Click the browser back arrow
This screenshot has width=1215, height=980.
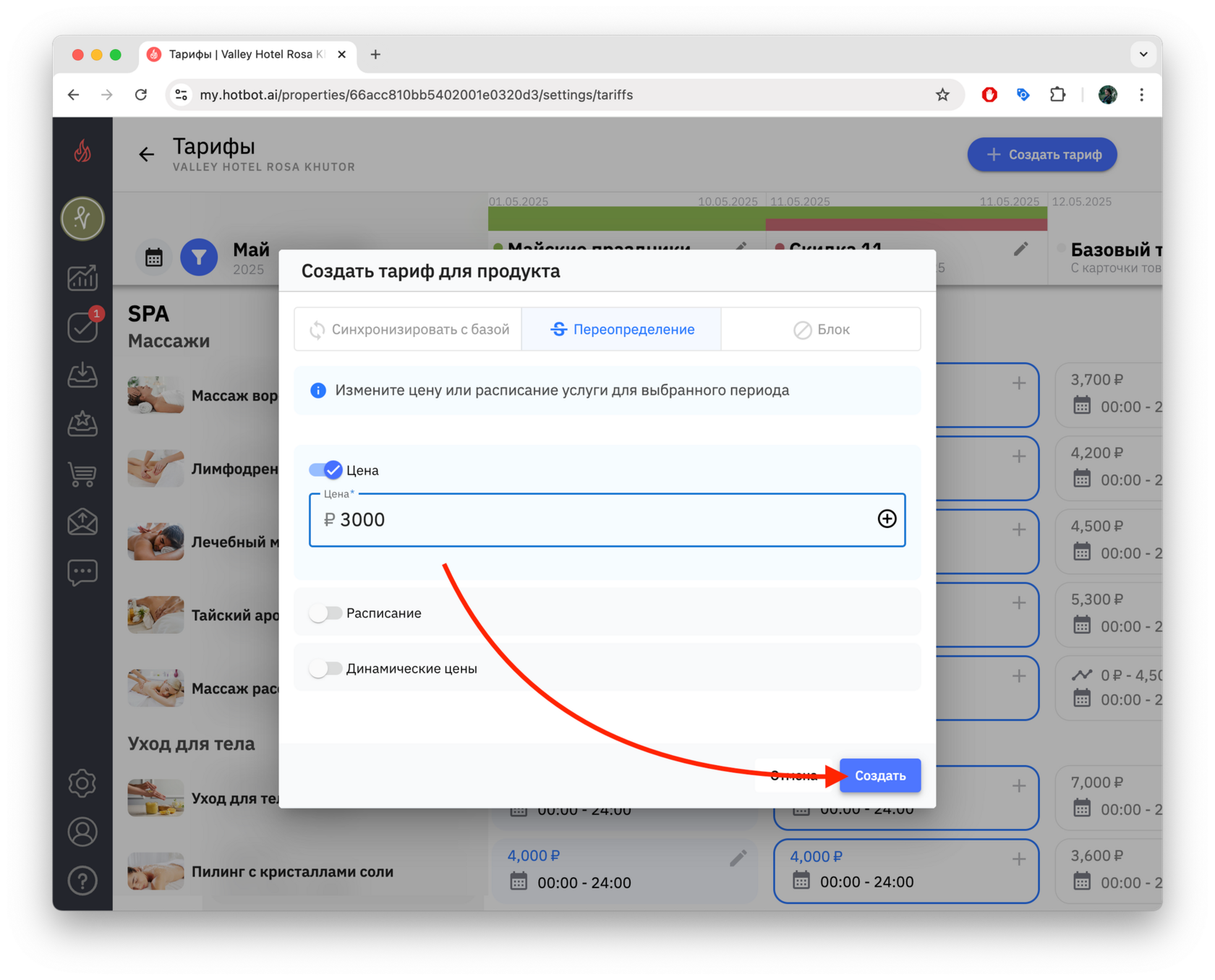[x=74, y=95]
